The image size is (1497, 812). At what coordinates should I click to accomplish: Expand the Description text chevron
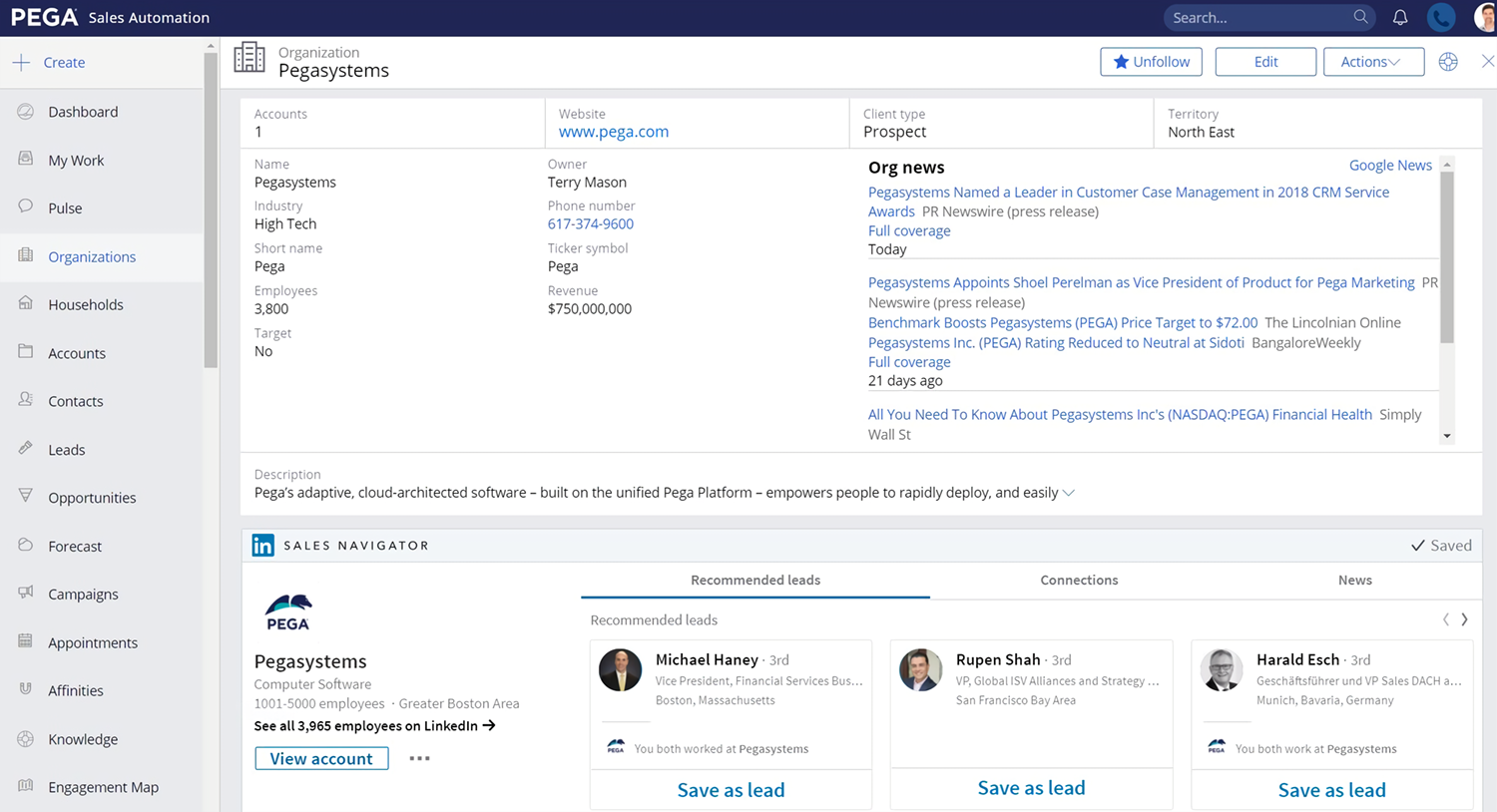tap(1069, 493)
